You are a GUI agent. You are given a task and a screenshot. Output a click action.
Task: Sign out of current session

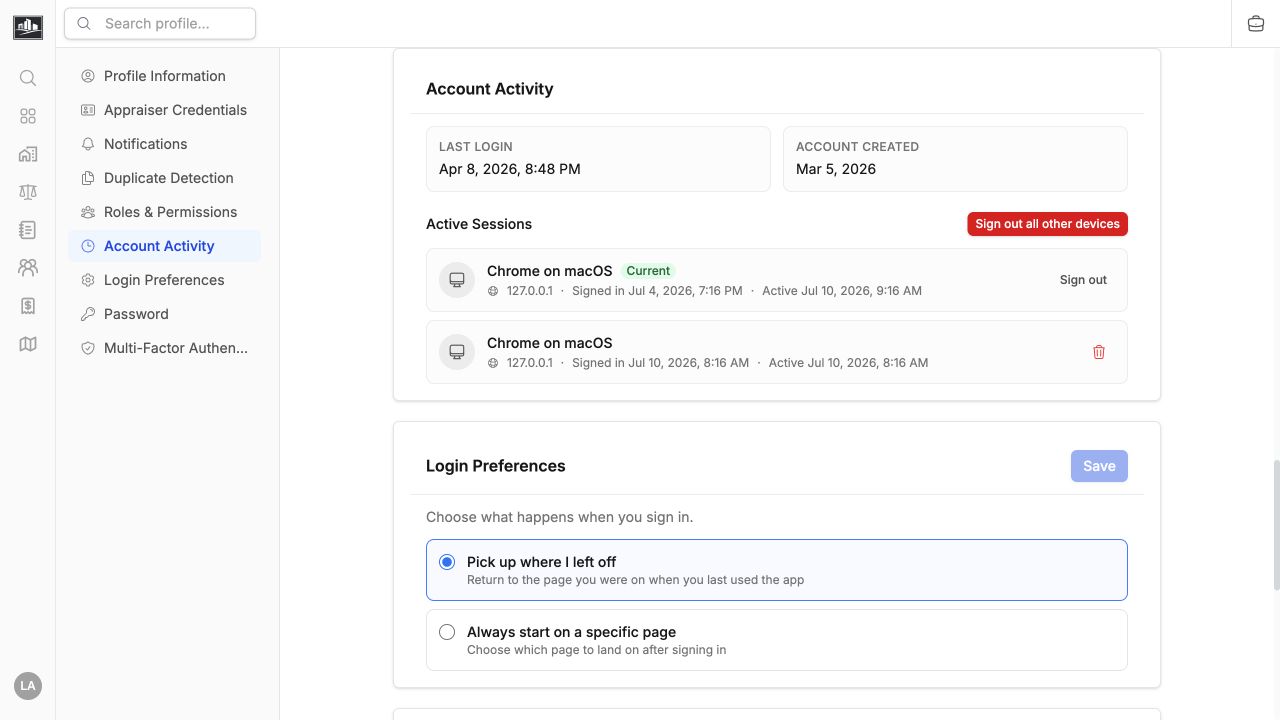tap(1083, 280)
